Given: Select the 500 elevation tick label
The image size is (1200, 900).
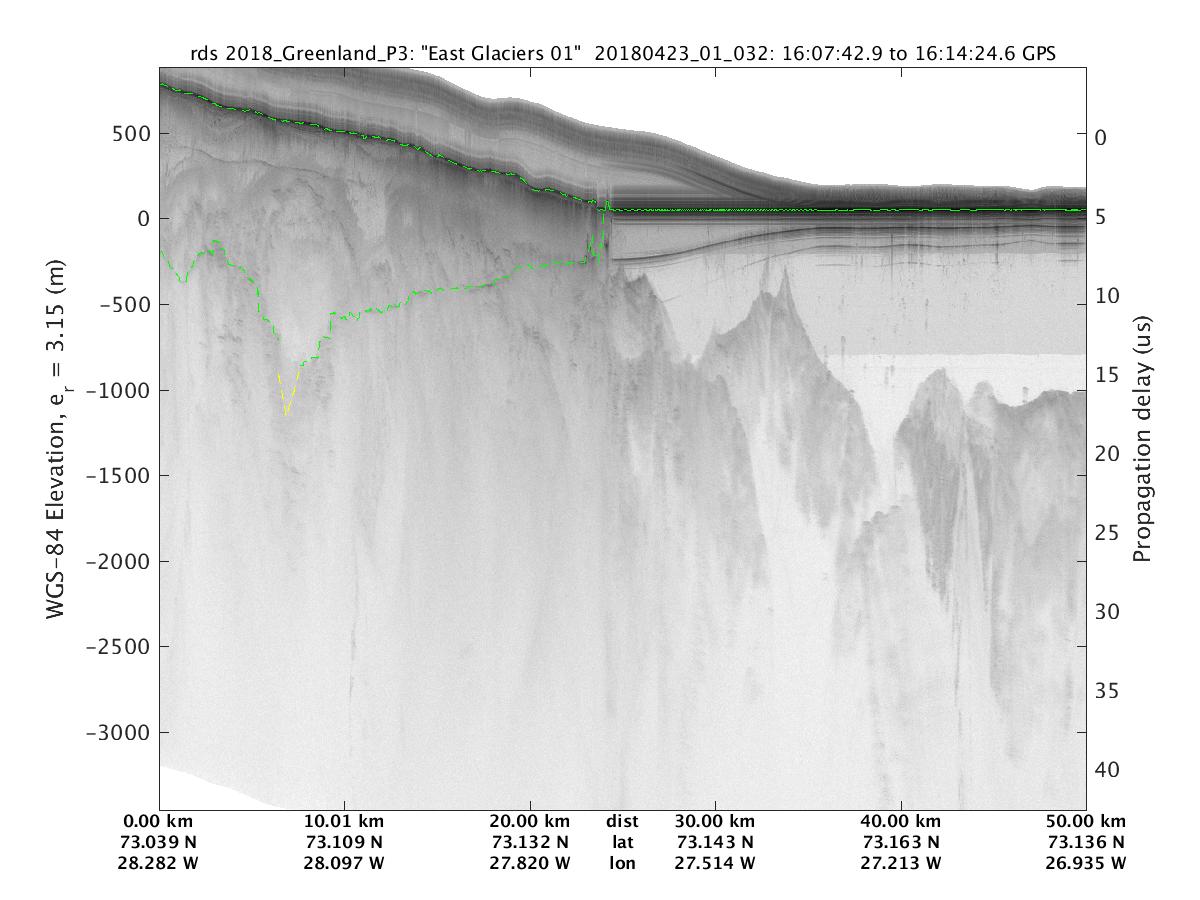Looking at the screenshot, I should tap(131, 134).
